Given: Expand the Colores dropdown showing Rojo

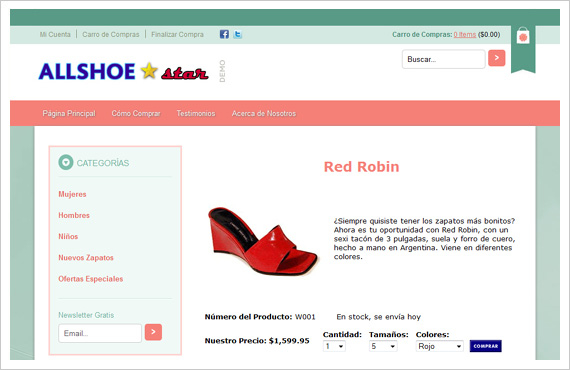Looking at the screenshot, I should click(439, 346).
